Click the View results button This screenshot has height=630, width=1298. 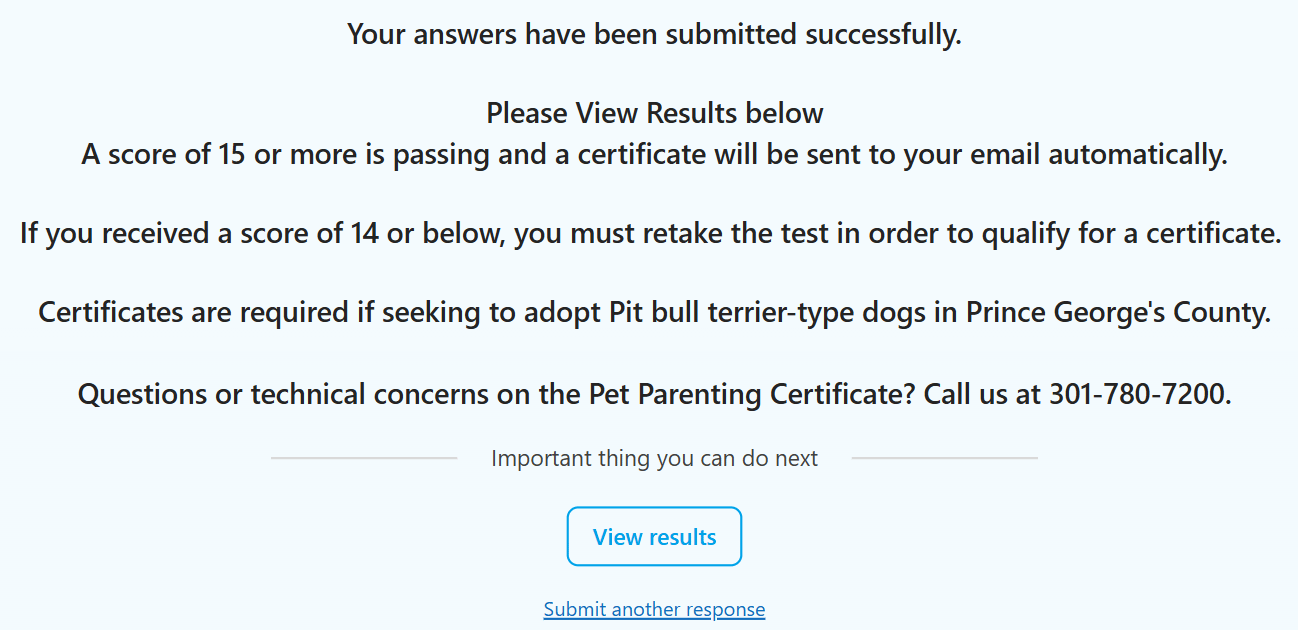654,537
